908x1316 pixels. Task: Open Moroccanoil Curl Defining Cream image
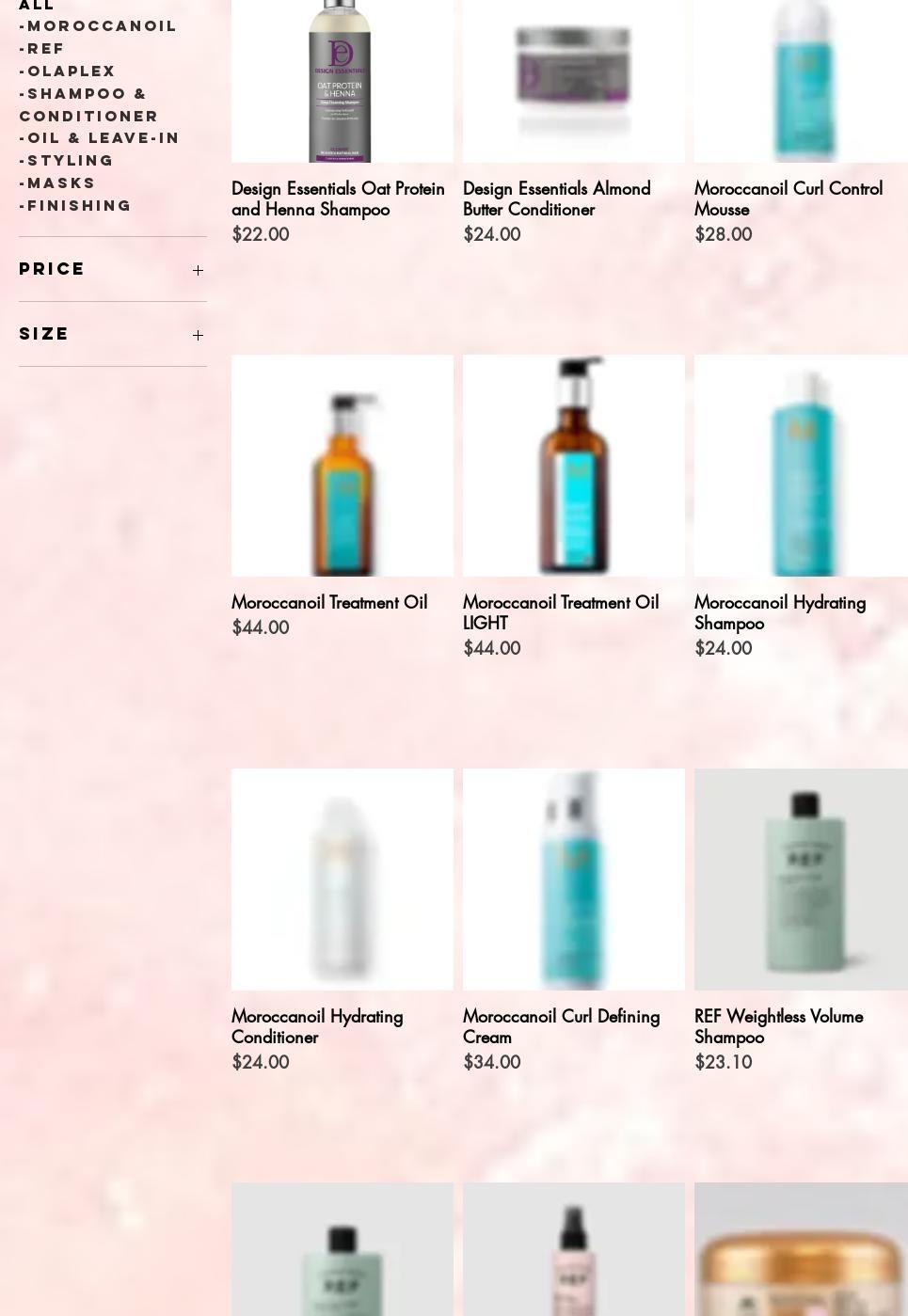[x=574, y=880]
